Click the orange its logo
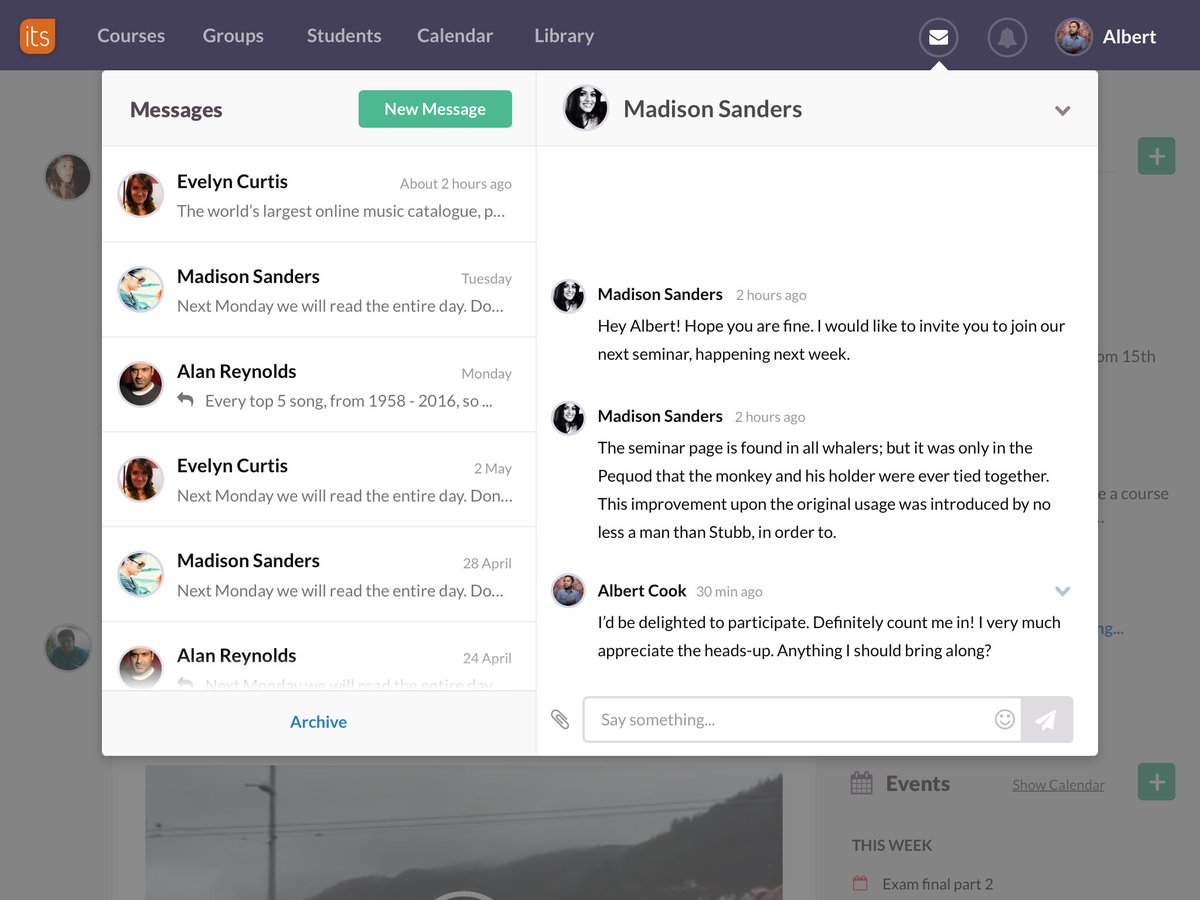 tap(38, 36)
